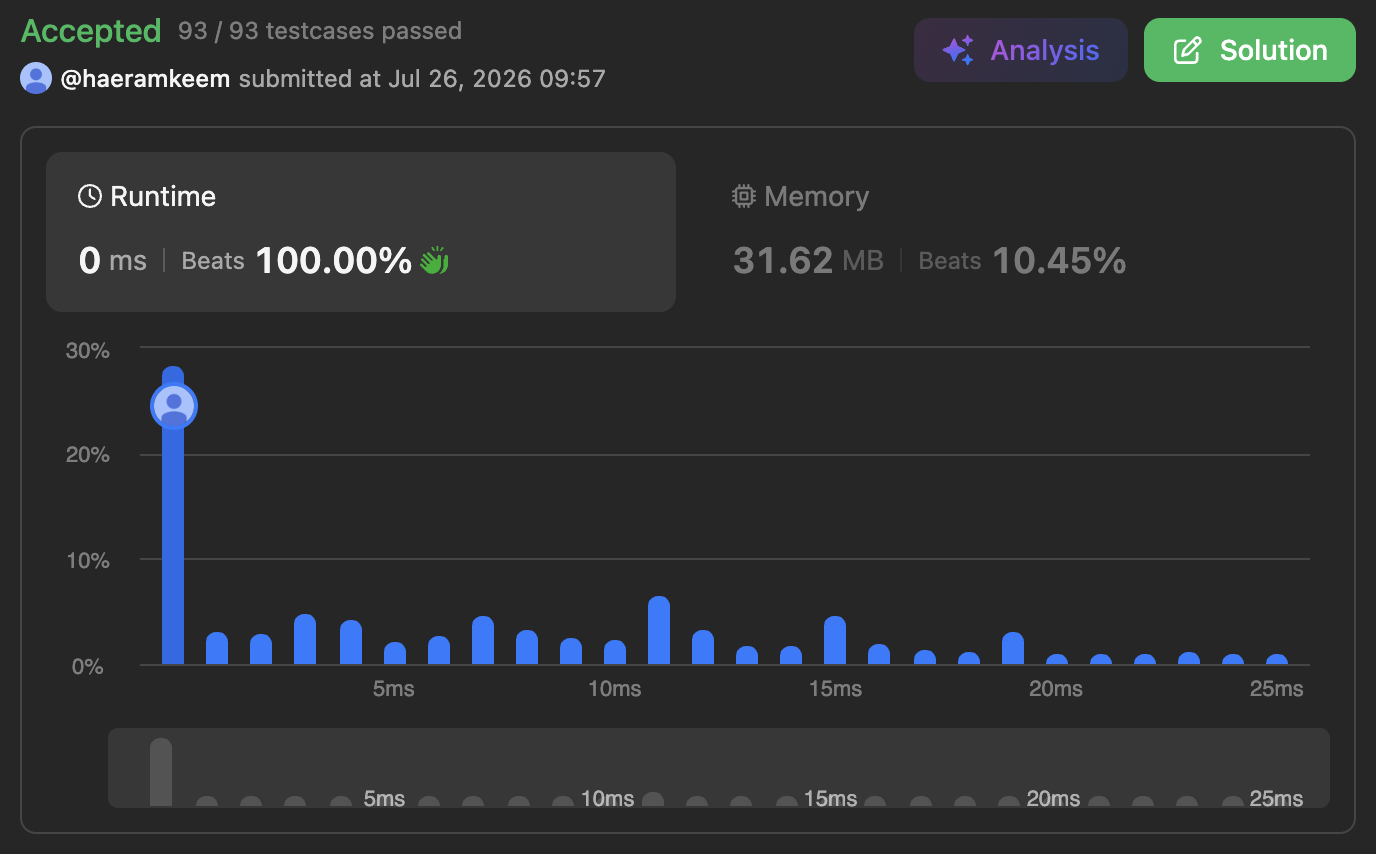The width and height of the screenshot is (1376, 854).
Task: Select the histogram bar at 15ms
Action: tap(835, 641)
